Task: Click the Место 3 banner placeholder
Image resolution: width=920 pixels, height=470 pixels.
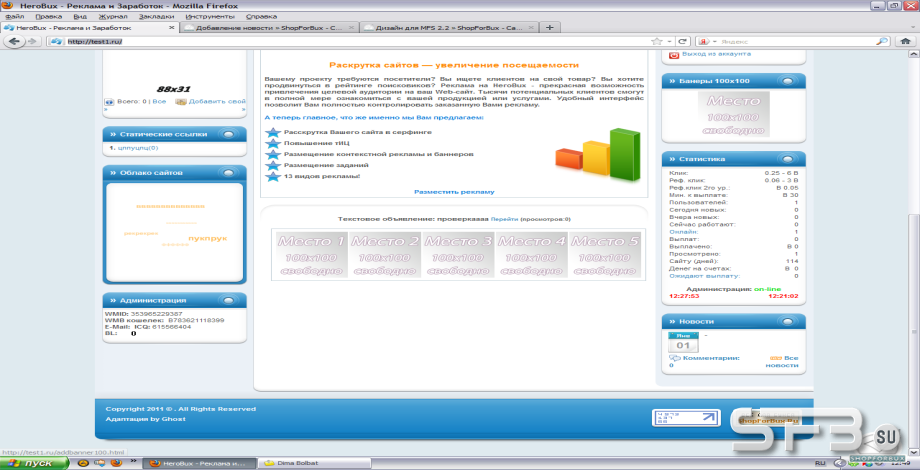Action: point(458,255)
